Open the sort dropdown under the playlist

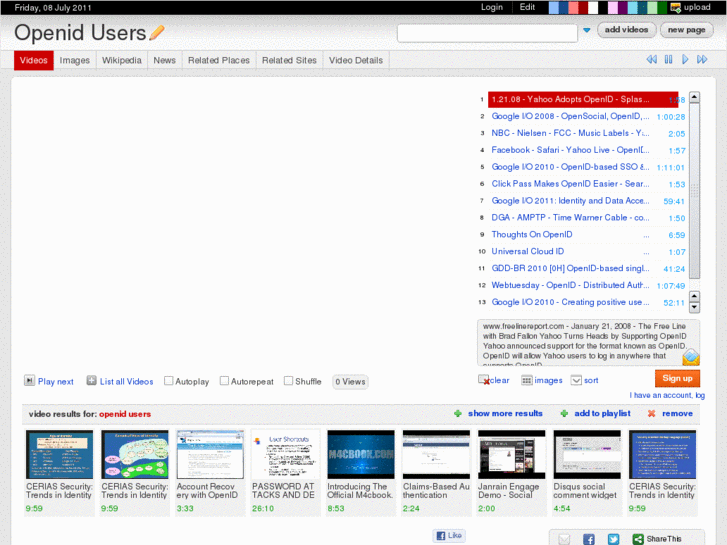click(x=576, y=380)
